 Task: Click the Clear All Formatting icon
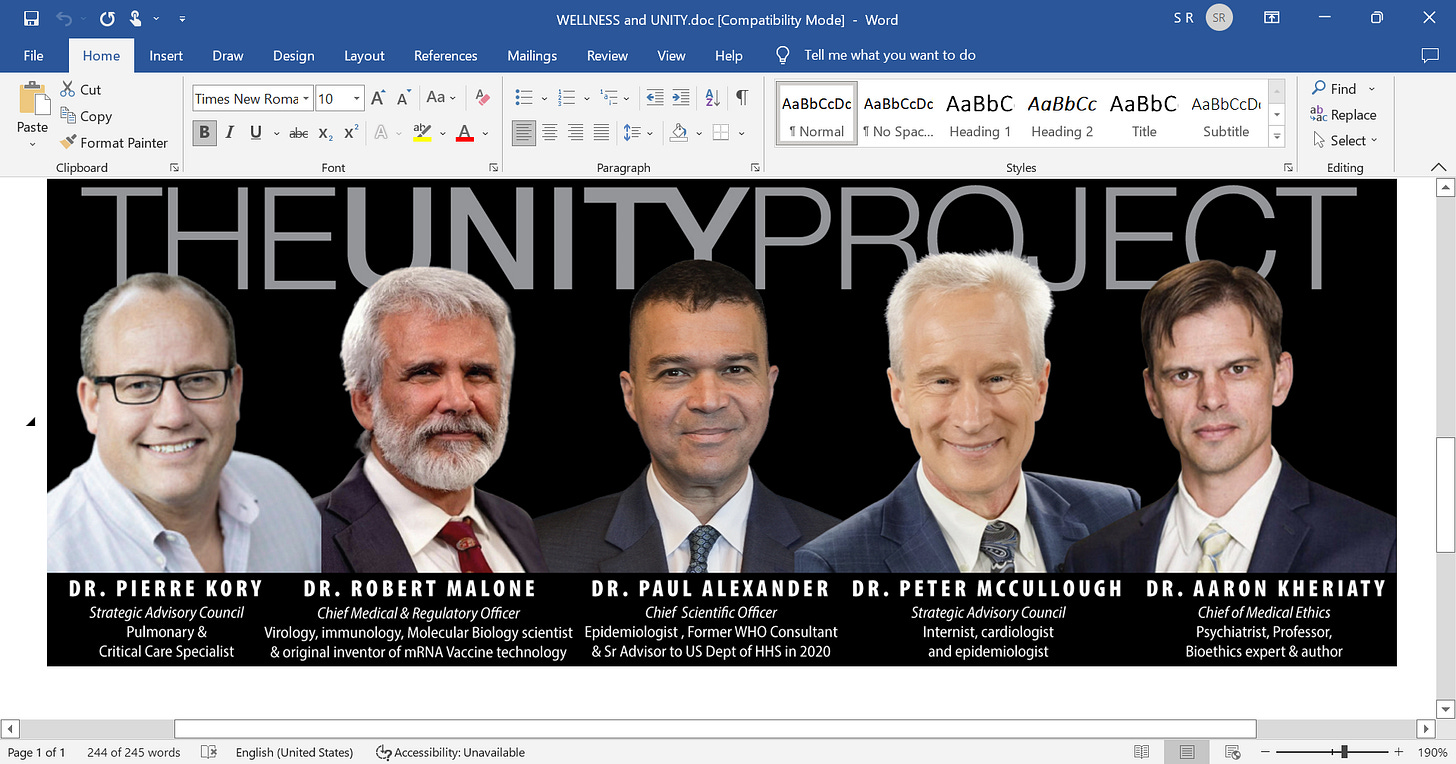click(x=483, y=98)
